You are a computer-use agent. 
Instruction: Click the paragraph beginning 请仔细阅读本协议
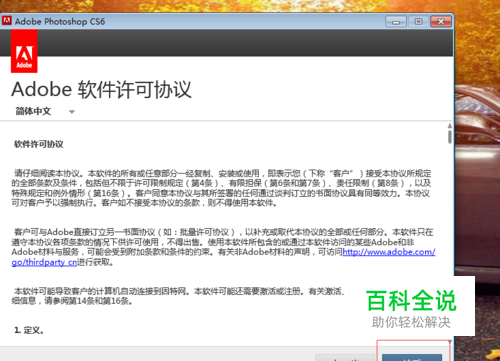click(221, 188)
